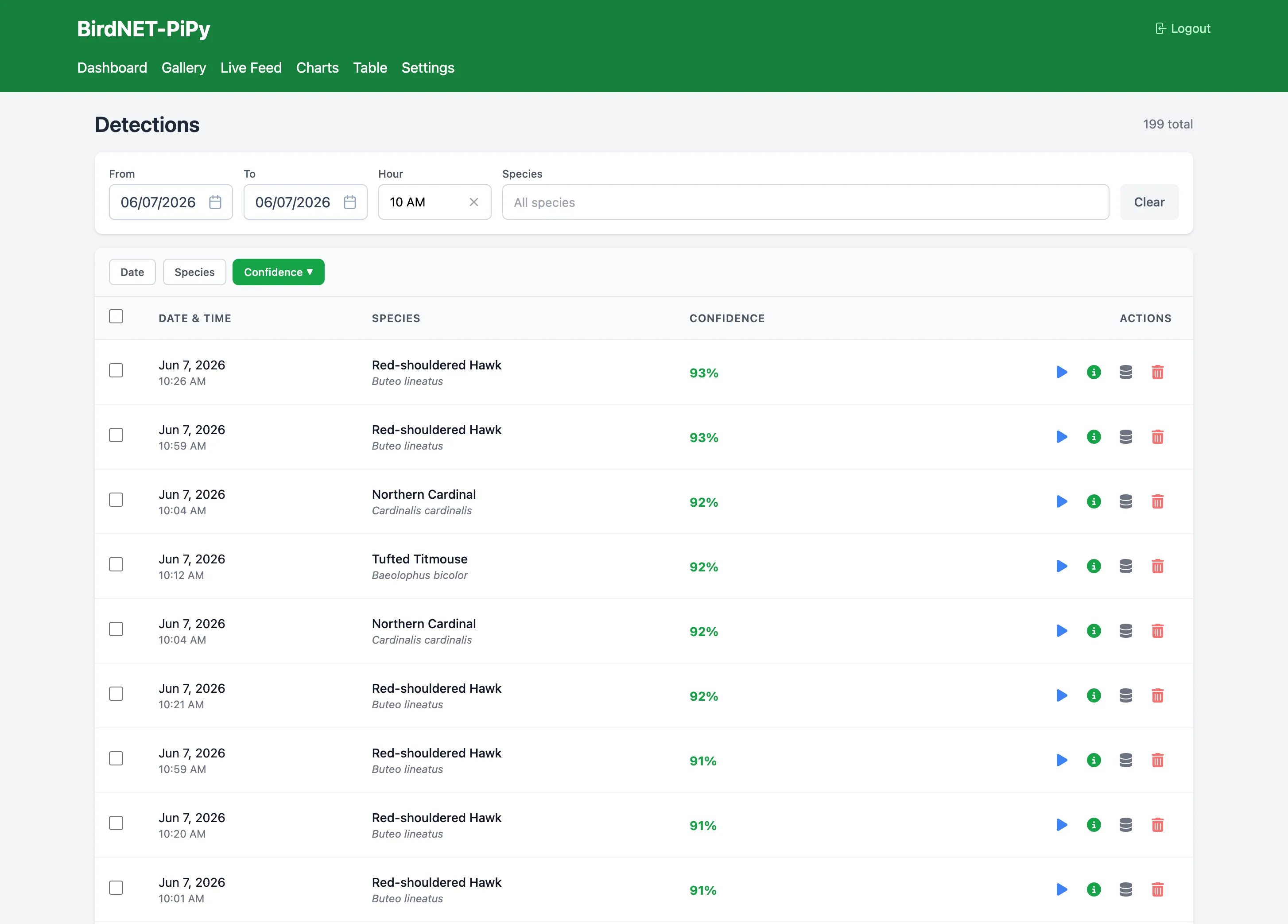
Task: Go to the Charts page
Action: pyautogui.click(x=317, y=68)
